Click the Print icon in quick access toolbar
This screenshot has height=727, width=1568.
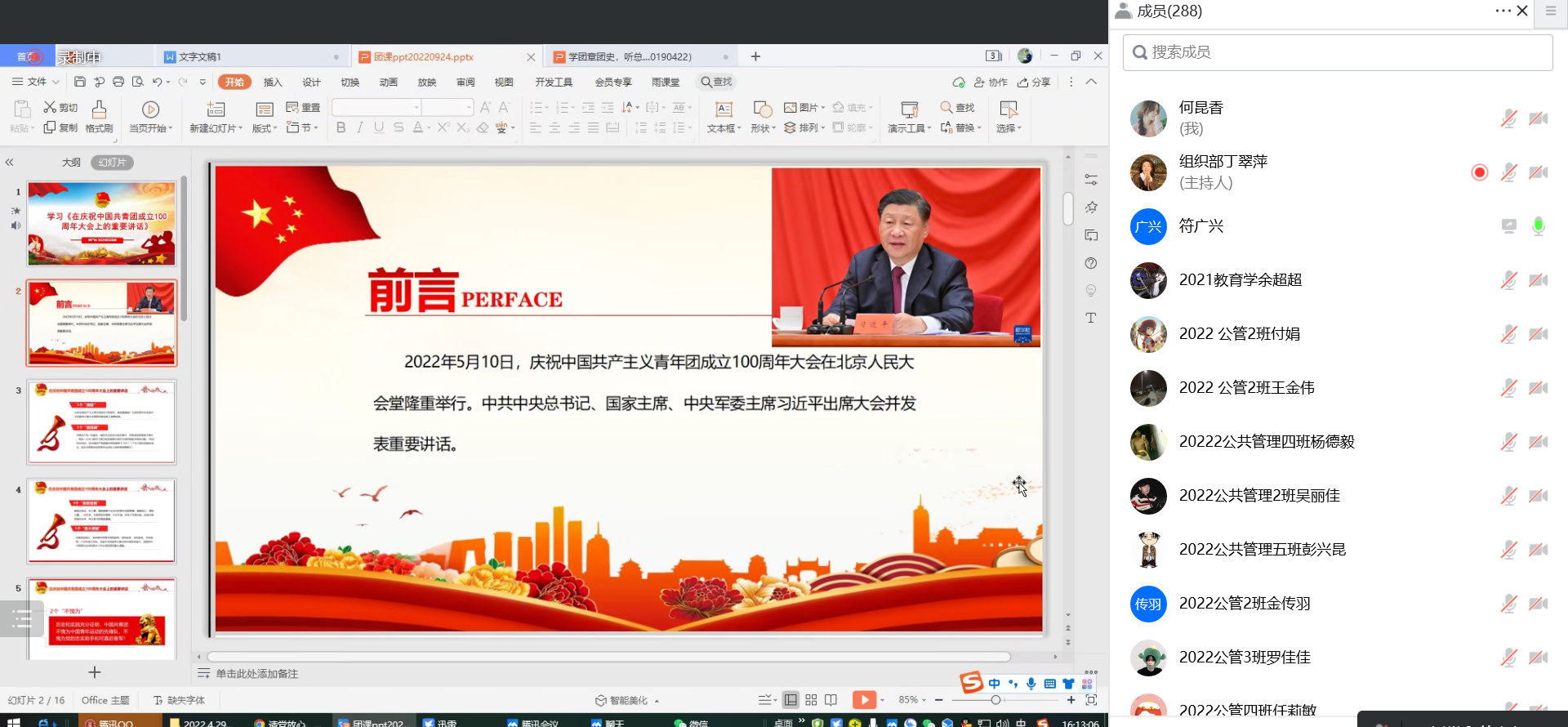pos(118,82)
